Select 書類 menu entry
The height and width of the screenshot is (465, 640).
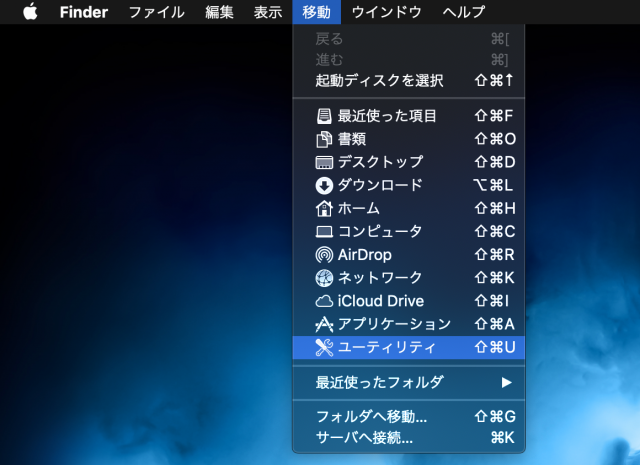tap(409, 140)
